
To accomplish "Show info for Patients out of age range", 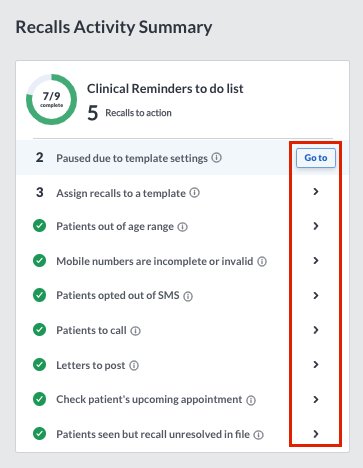I will 182,227.
